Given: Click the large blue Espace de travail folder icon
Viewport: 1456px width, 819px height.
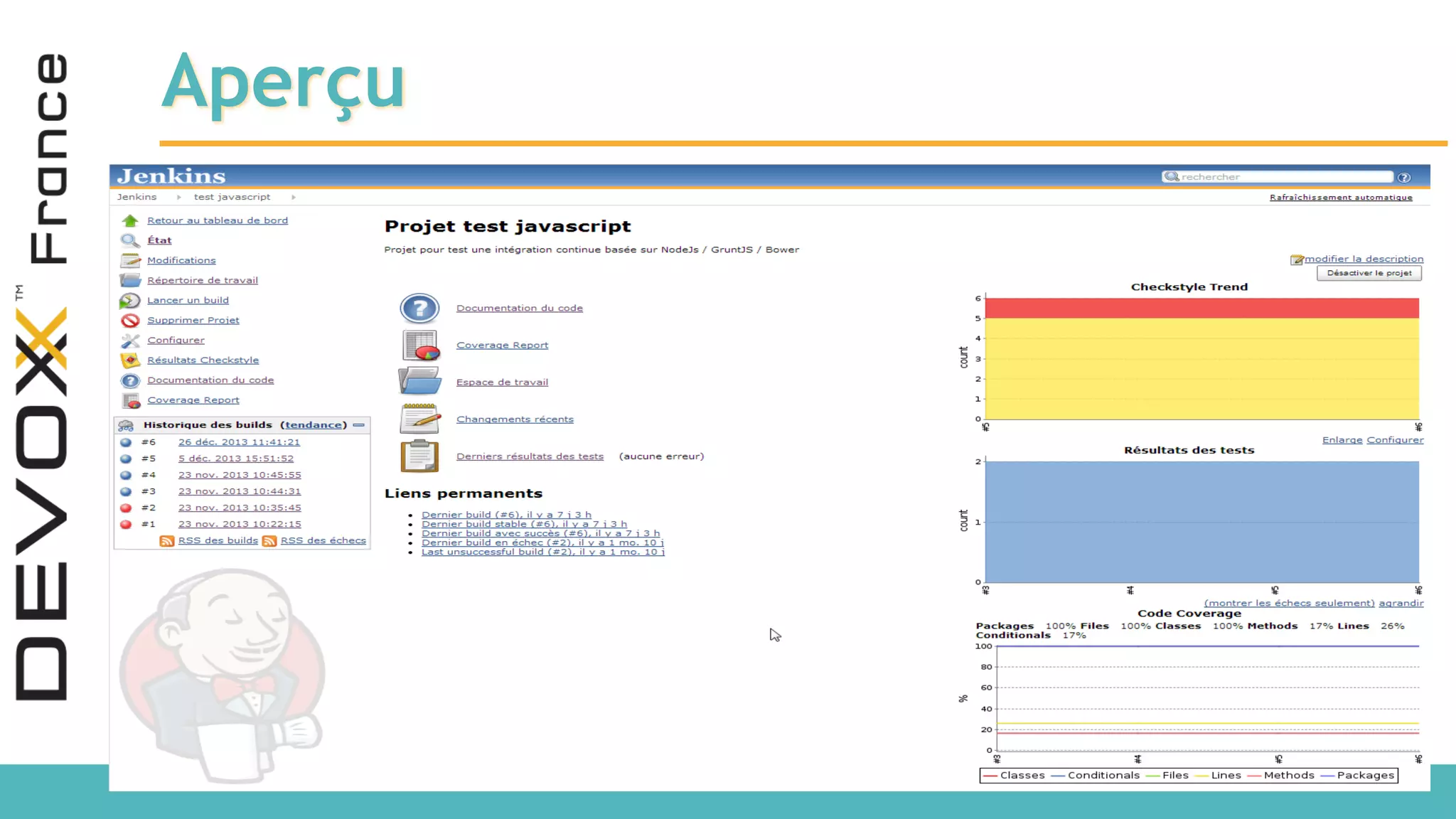Looking at the screenshot, I should tap(419, 382).
